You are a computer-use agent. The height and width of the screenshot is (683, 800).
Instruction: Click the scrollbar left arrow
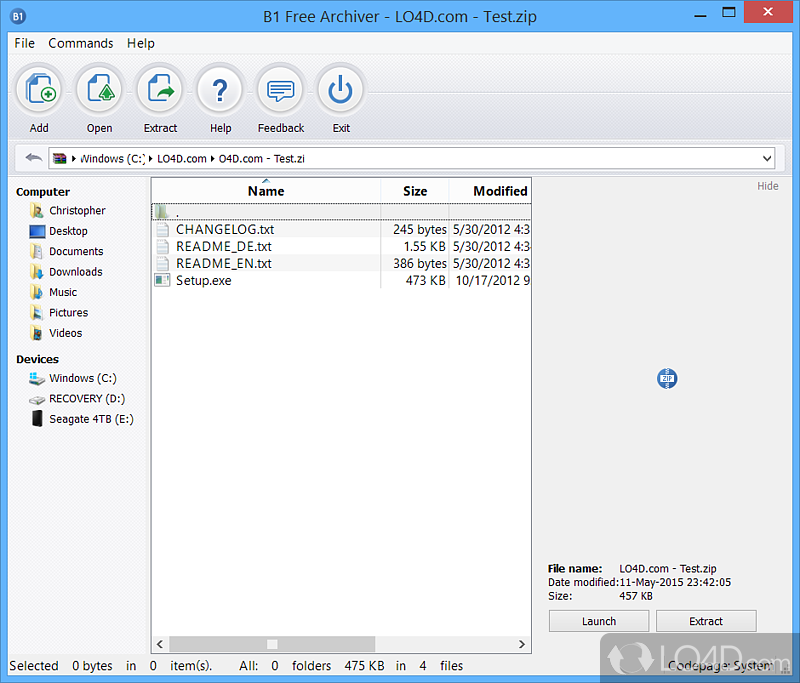click(x=160, y=644)
